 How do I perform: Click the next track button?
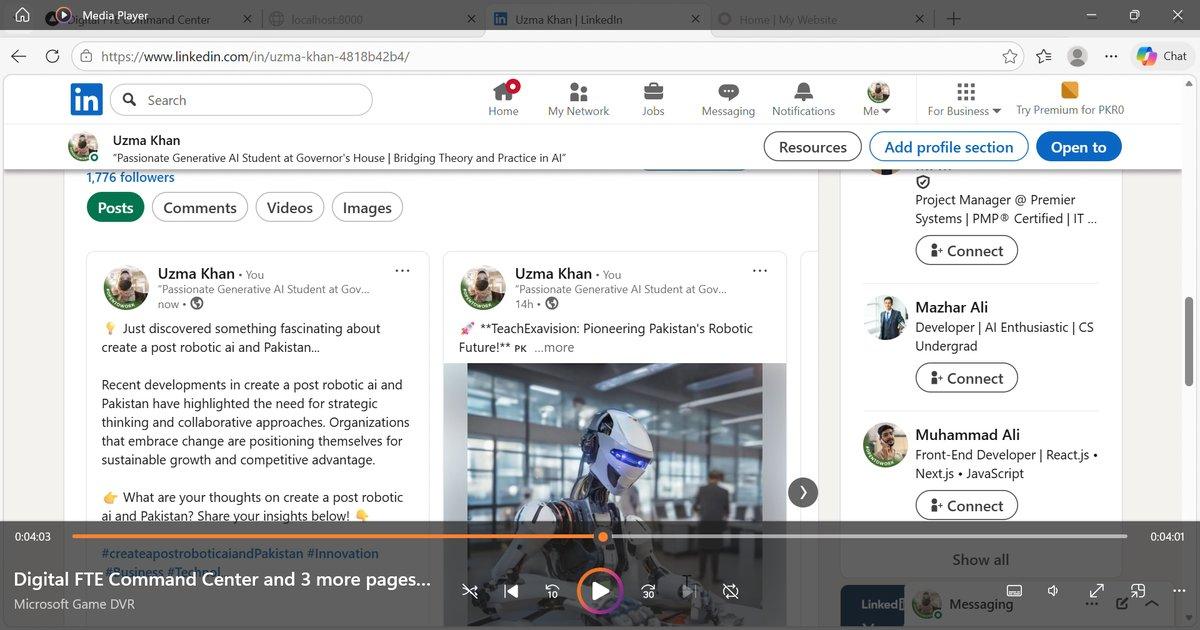coord(689,591)
